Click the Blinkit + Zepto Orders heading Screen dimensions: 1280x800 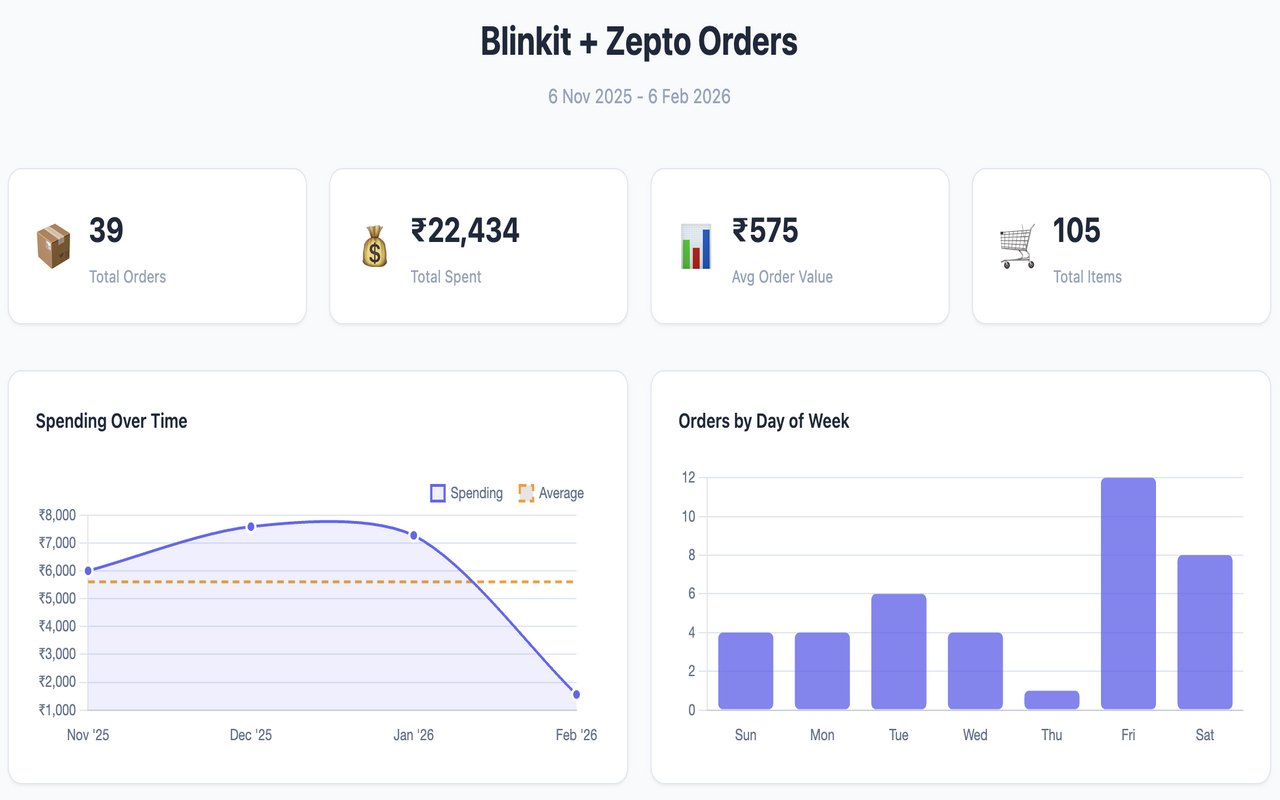click(x=639, y=42)
